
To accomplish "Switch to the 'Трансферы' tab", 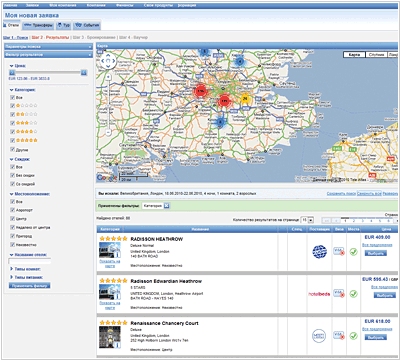I will coord(38,25).
